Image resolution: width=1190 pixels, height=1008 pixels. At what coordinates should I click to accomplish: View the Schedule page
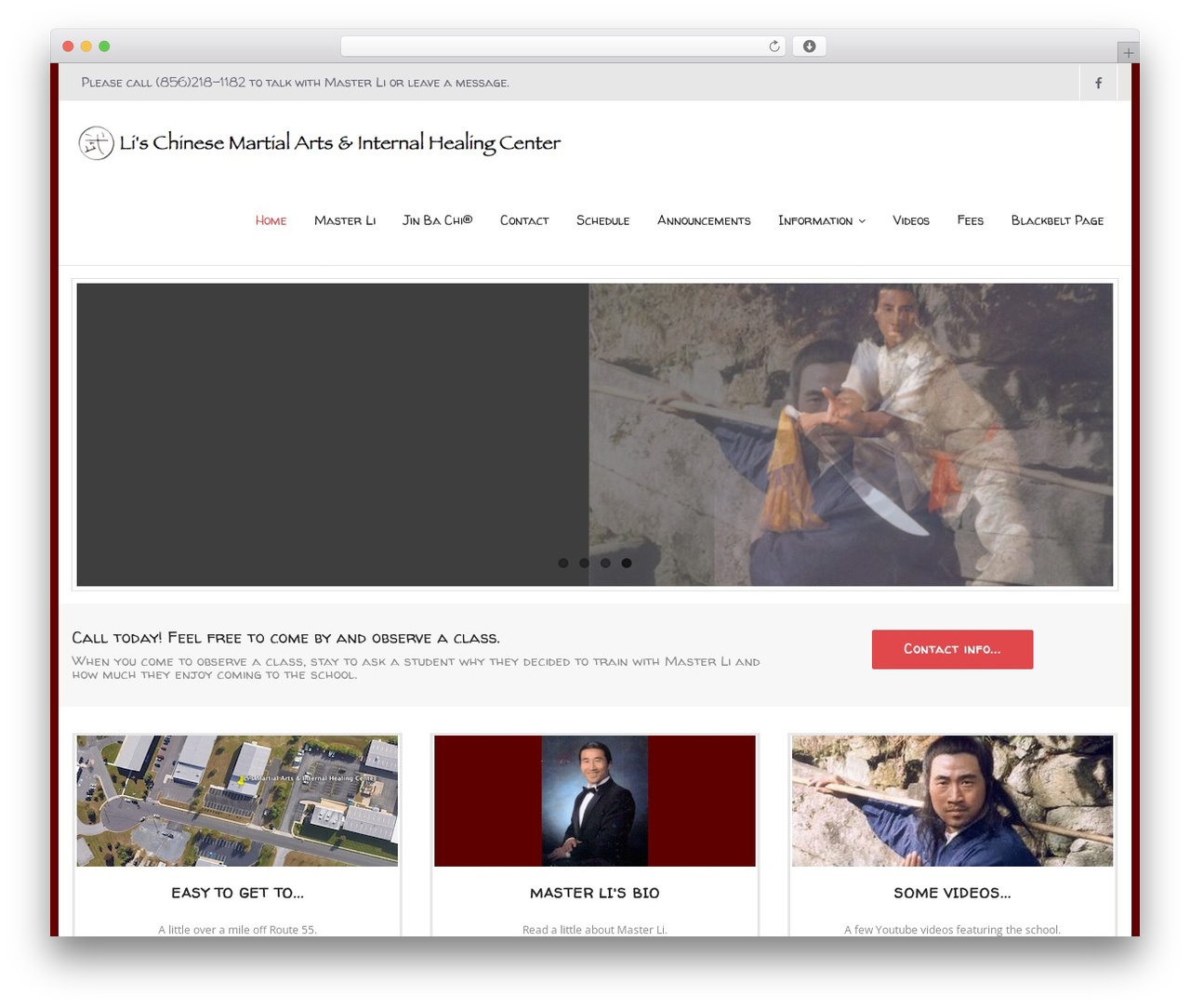tap(602, 220)
